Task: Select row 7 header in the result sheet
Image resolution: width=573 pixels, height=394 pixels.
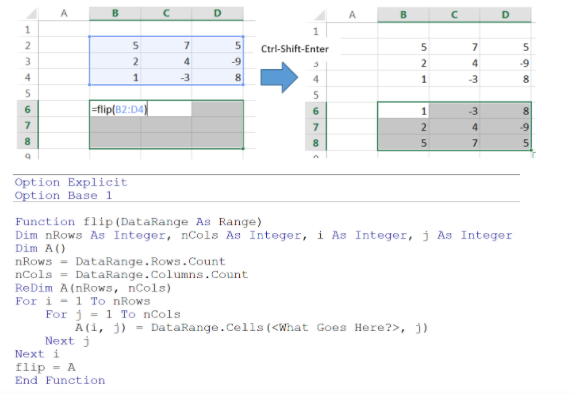Action: pyautogui.click(x=316, y=127)
